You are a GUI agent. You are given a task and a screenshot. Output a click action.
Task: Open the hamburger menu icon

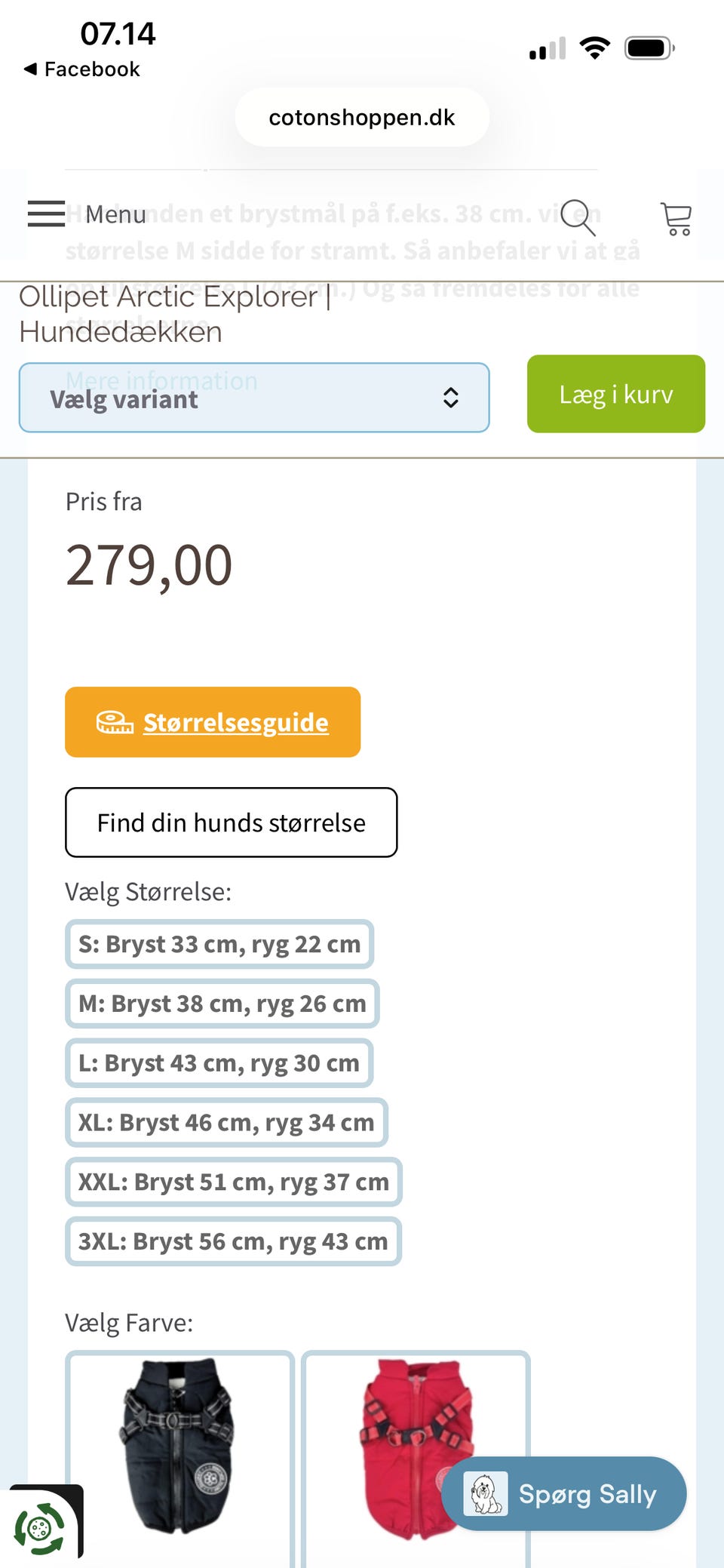(x=46, y=214)
